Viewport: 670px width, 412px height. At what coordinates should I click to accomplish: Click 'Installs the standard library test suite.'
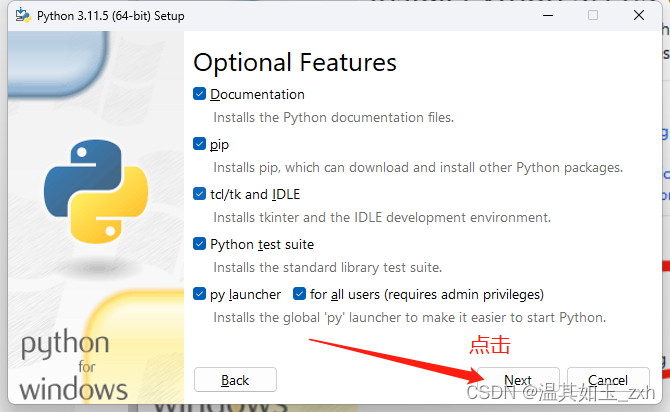(327, 267)
